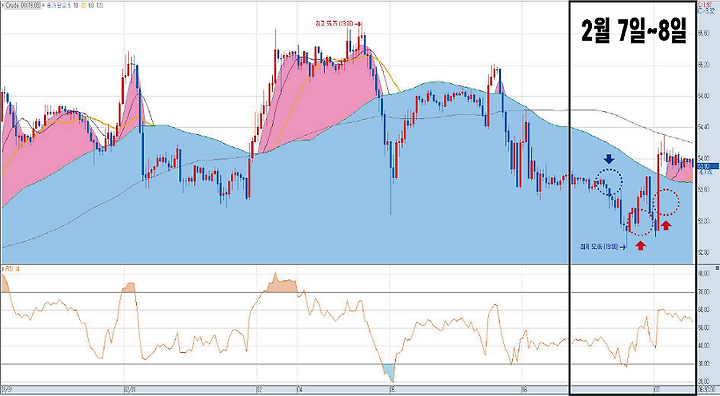Select the 120-period moving average label
The width and height of the screenshot is (720, 396).
(x=100, y=6)
